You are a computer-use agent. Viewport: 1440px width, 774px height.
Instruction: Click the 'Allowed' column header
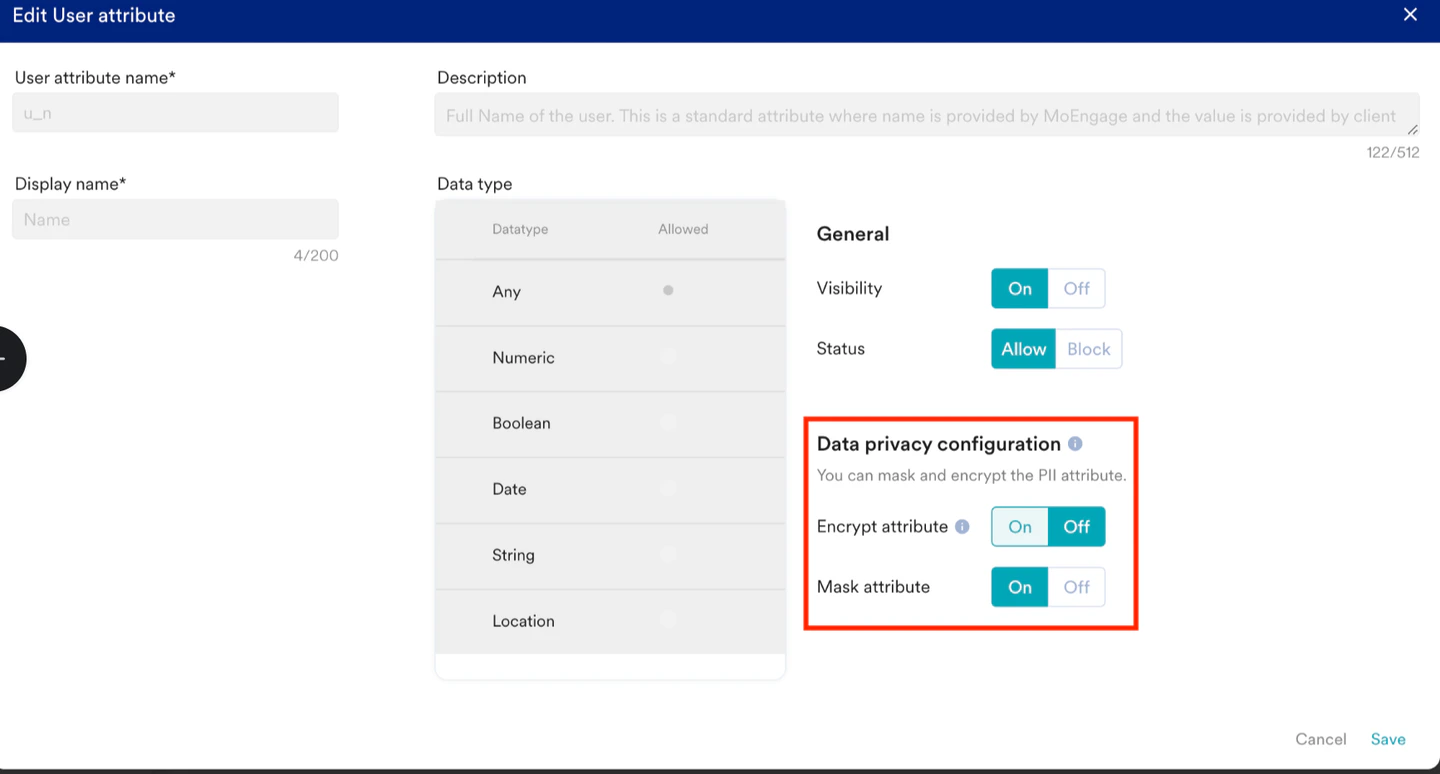click(x=683, y=229)
